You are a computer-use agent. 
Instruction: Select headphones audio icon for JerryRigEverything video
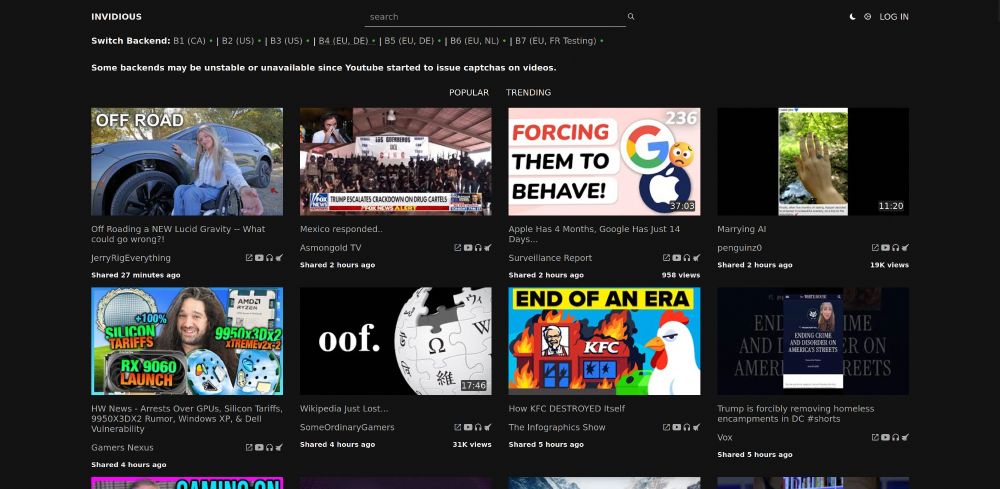tap(269, 258)
